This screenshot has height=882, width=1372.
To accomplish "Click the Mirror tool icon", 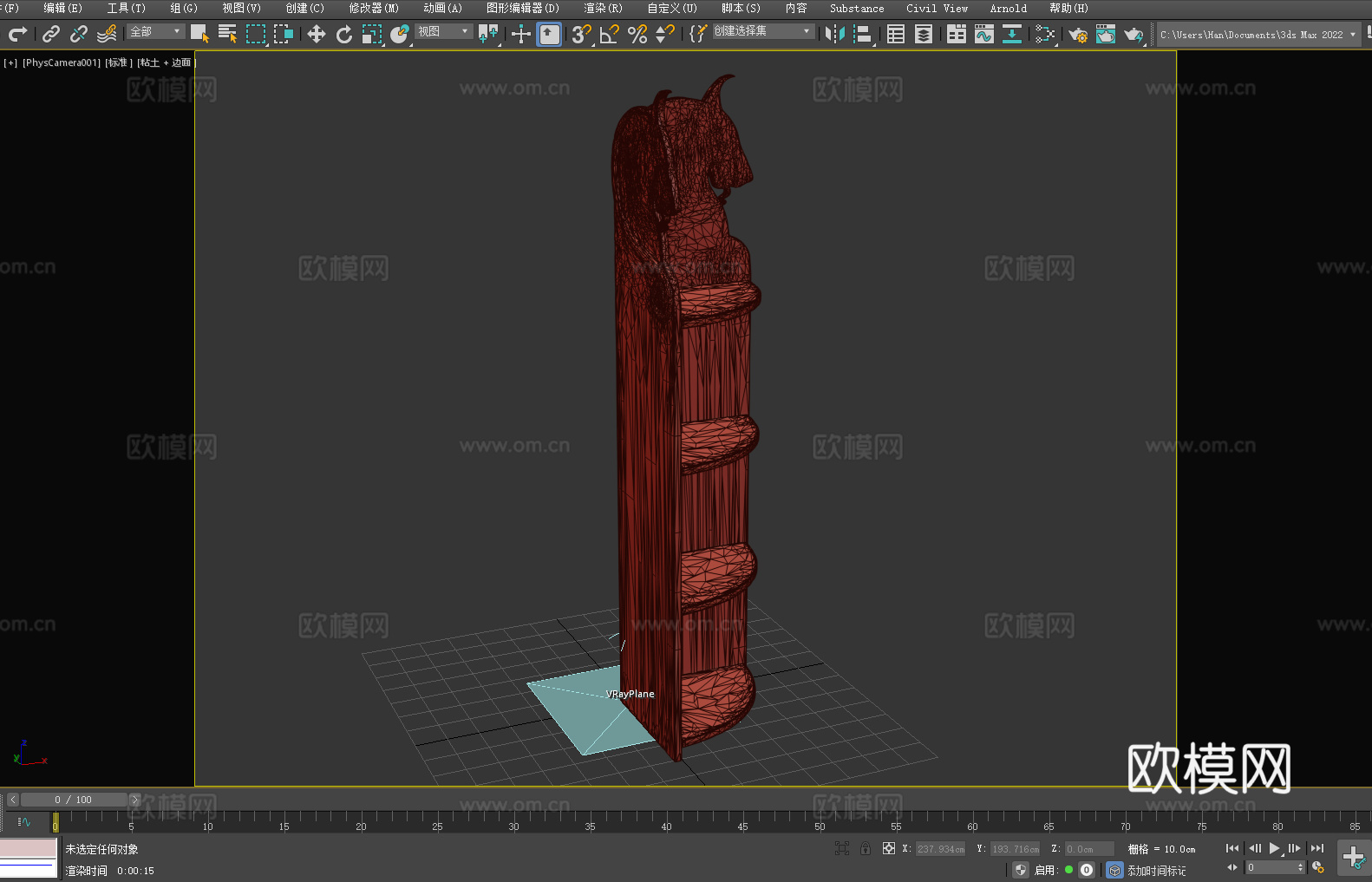I will click(835, 34).
